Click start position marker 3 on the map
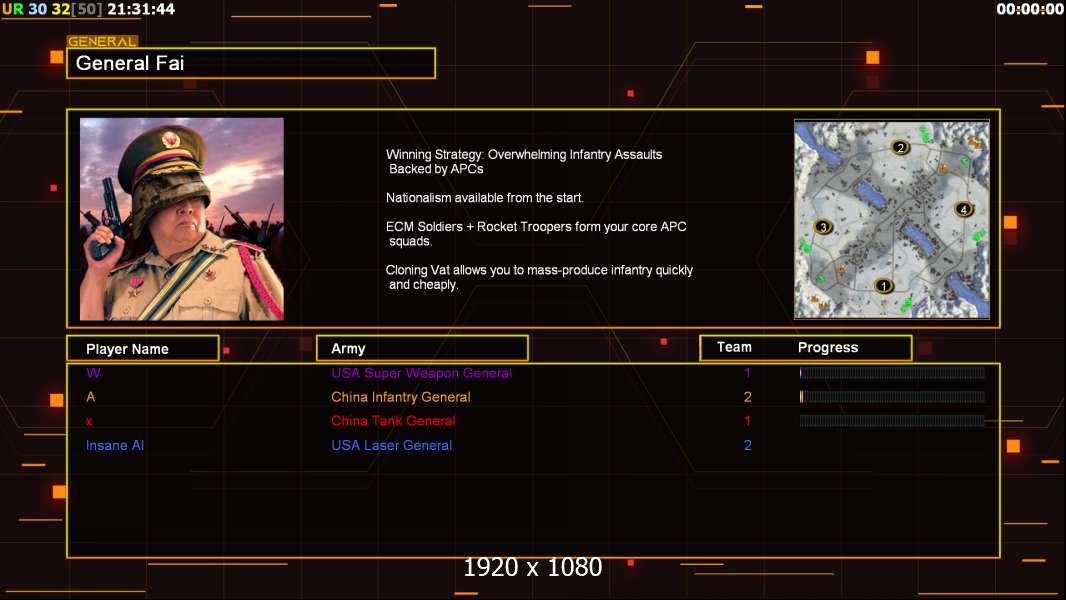The image size is (1066, 600). click(823, 227)
